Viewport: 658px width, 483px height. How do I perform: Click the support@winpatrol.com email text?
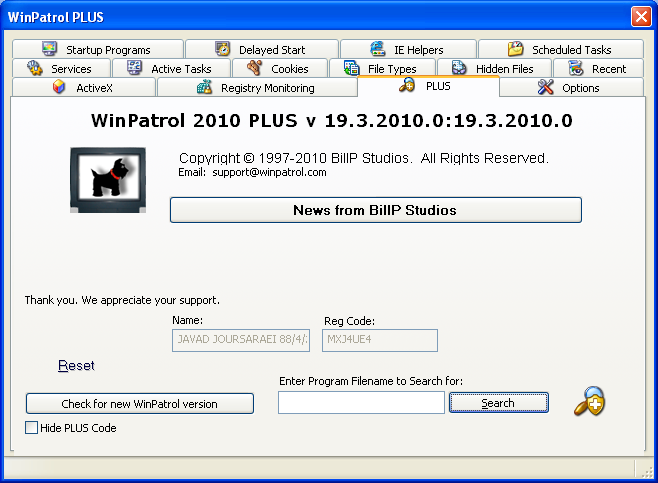[269, 172]
